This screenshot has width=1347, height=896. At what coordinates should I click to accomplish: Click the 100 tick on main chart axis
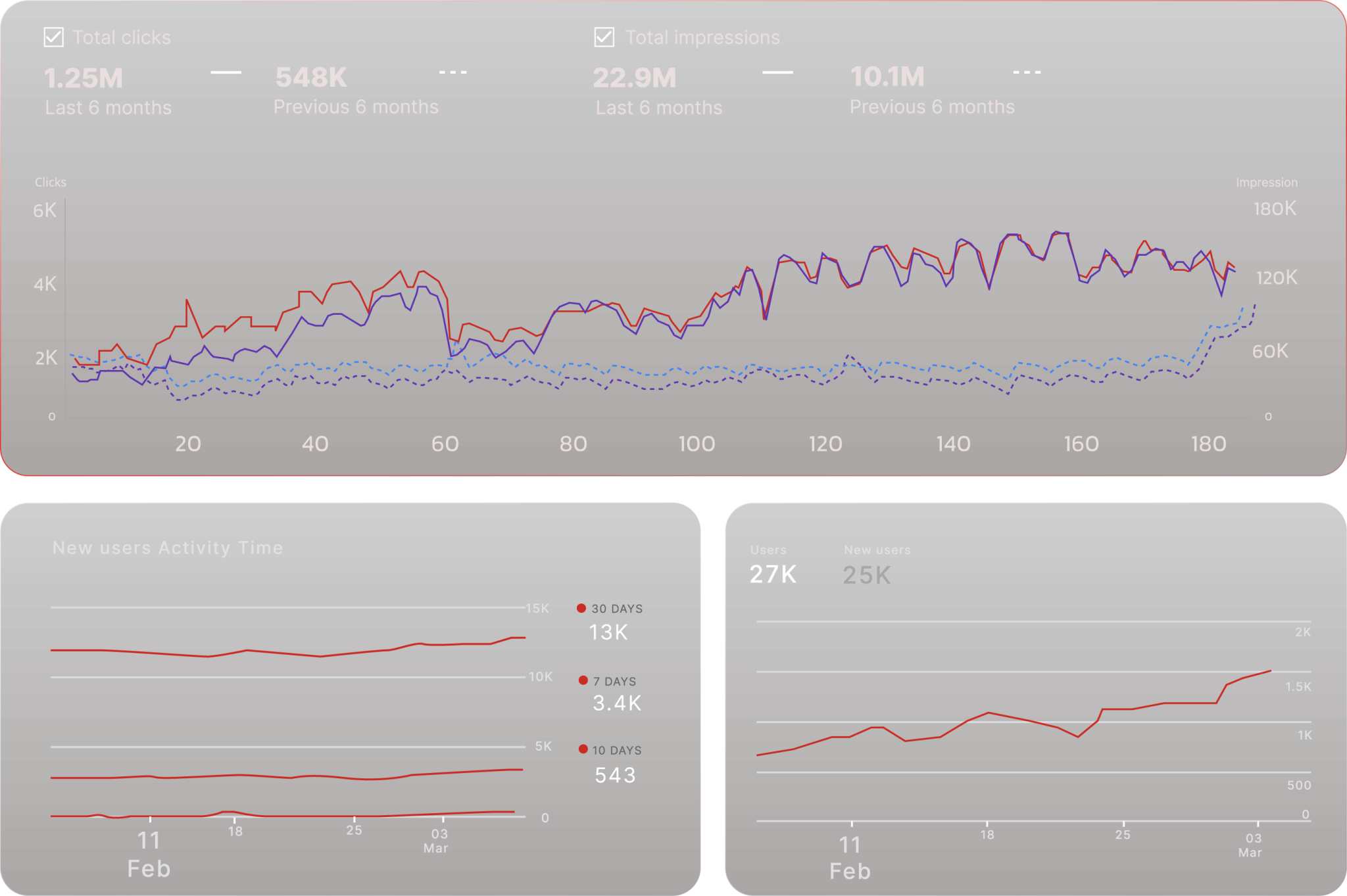[x=697, y=444]
